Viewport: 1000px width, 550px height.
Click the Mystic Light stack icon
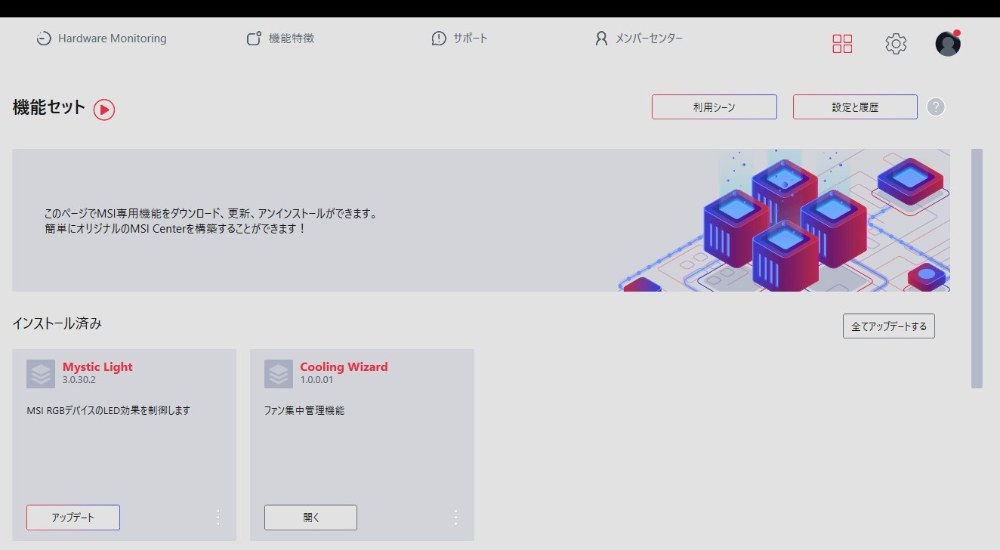pyautogui.click(x=41, y=374)
